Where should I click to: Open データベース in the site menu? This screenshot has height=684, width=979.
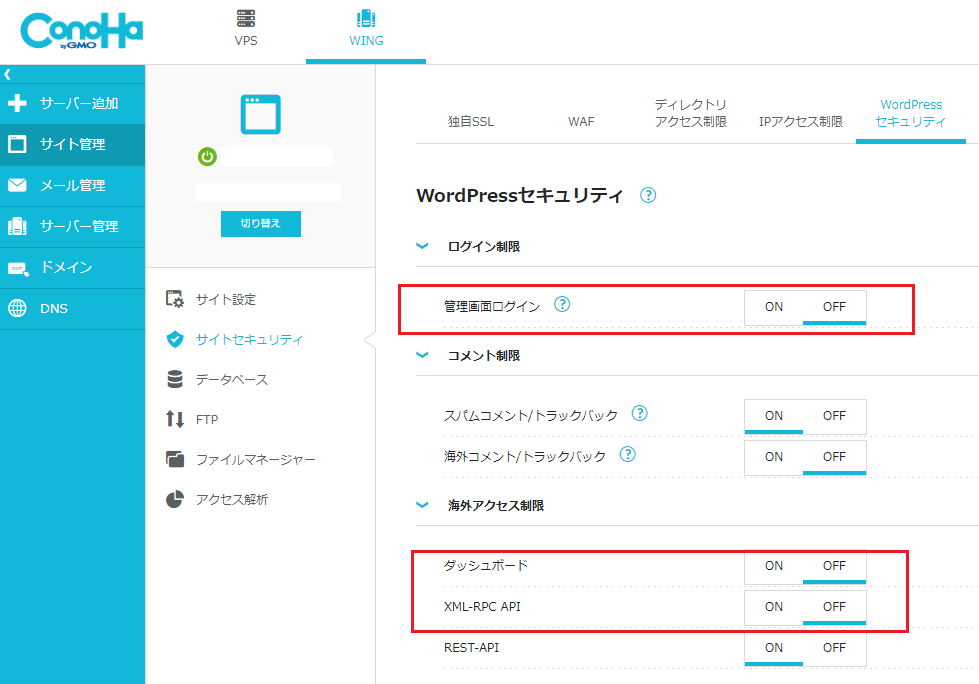[231, 380]
